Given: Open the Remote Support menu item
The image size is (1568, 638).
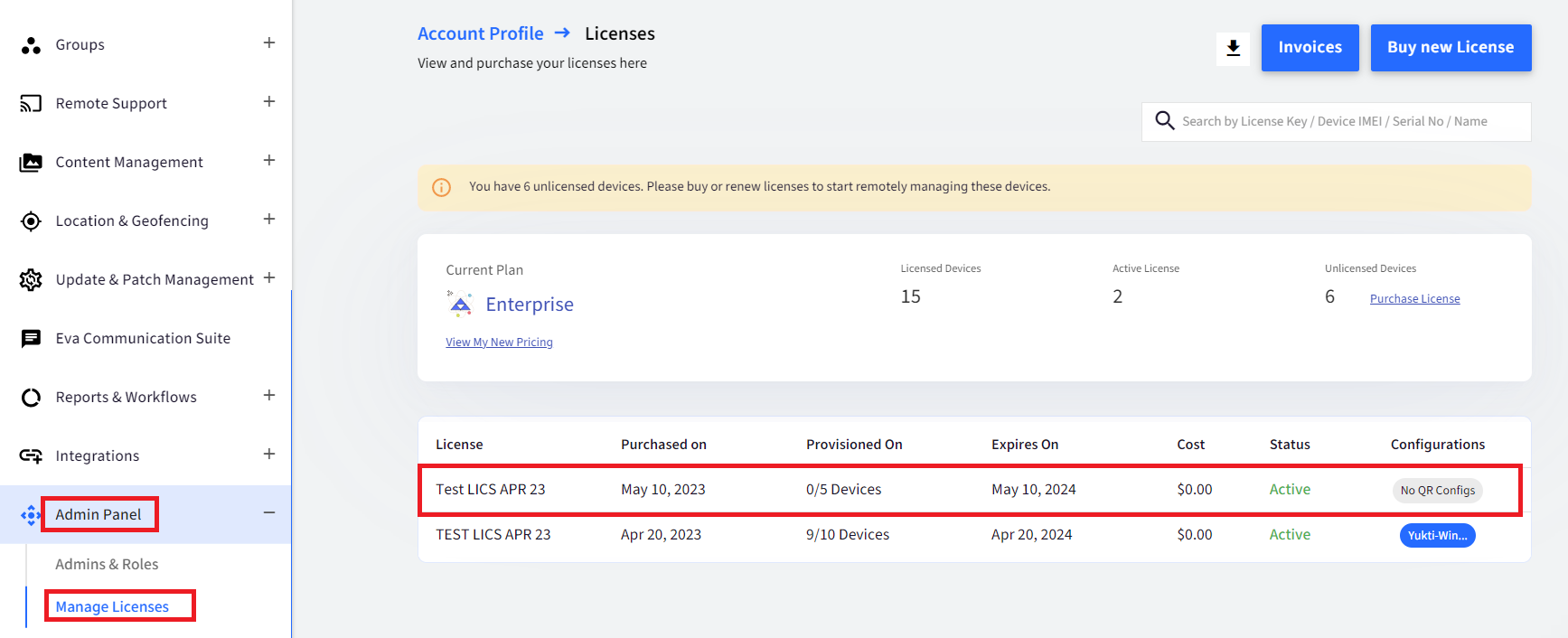Looking at the screenshot, I should [x=111, y=104].
